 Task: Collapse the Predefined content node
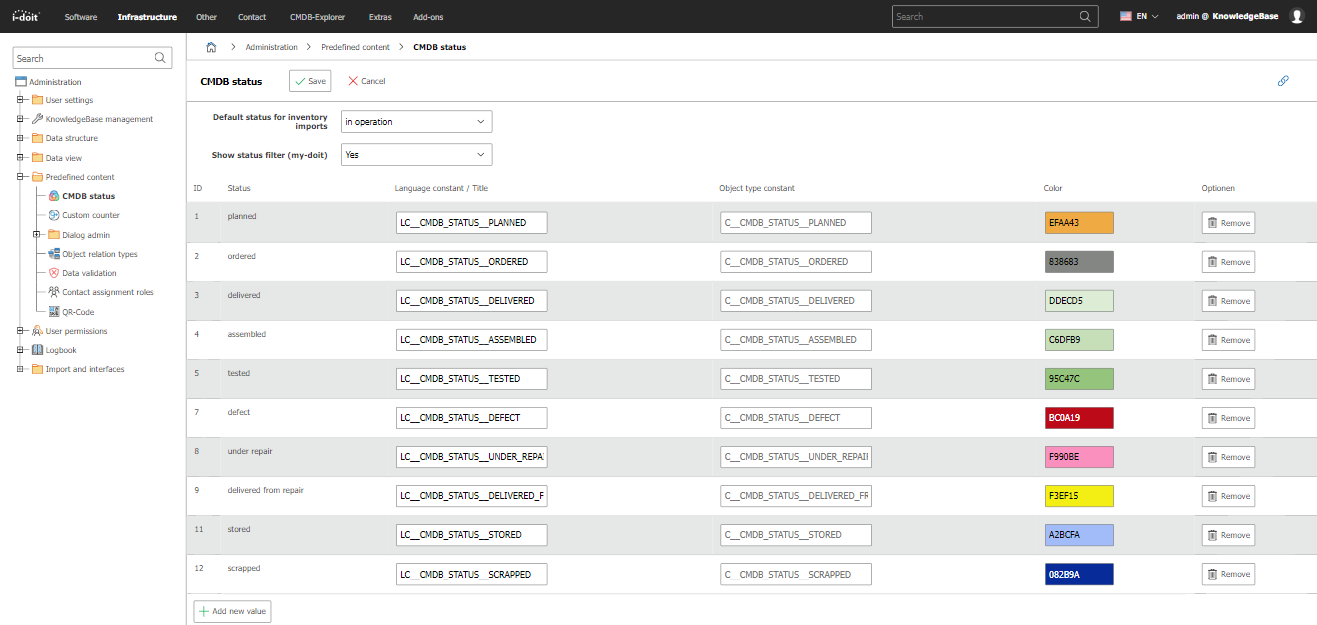click(x=20, y=177)
